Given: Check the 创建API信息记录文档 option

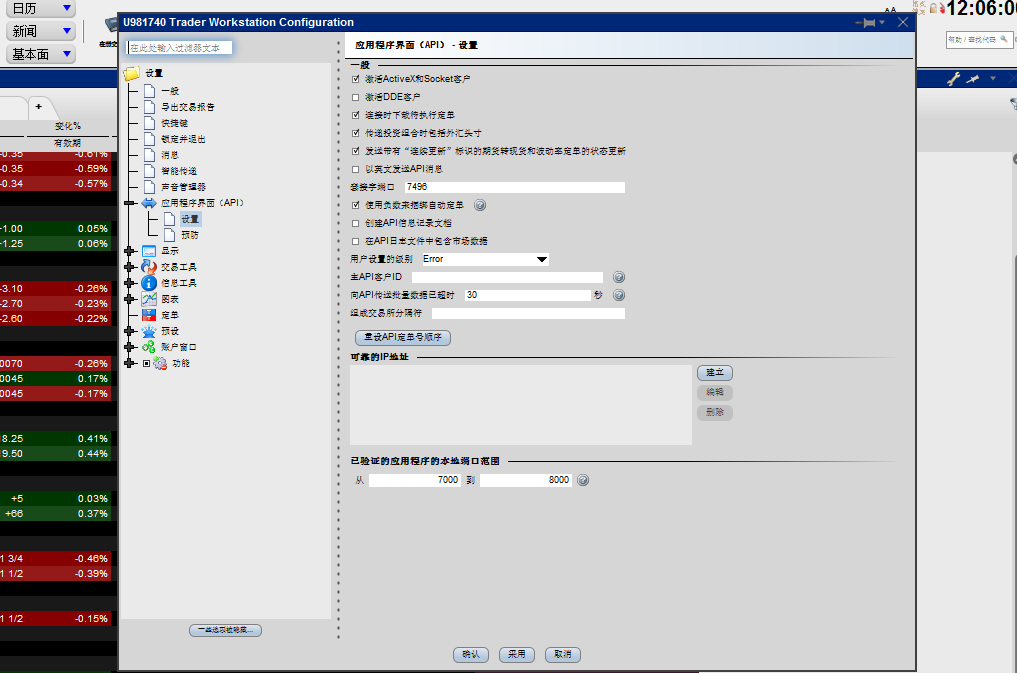Looking at the screenshot, I should [x=355, y=223].
